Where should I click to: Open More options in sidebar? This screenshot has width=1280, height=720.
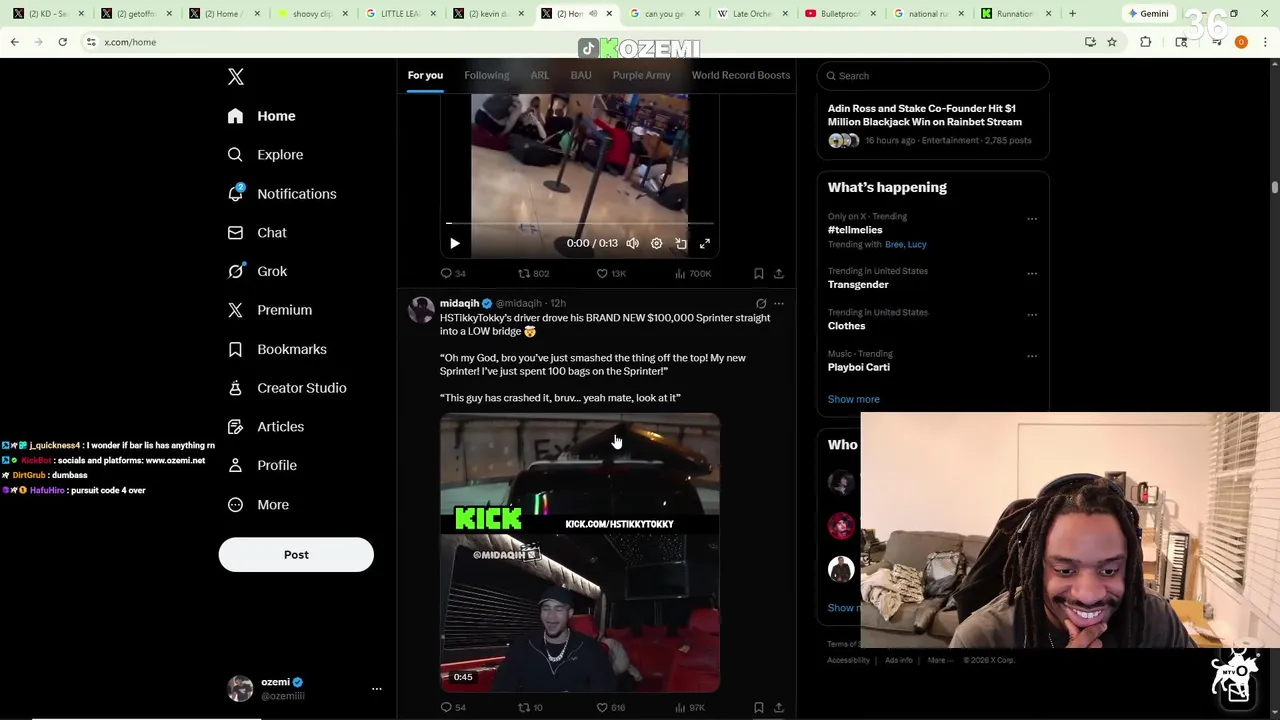pos(258,504)
